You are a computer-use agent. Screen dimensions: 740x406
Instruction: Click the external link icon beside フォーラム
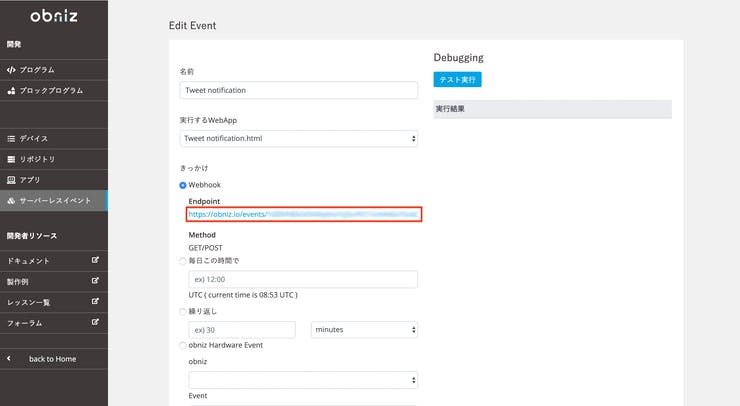point(95,322)
